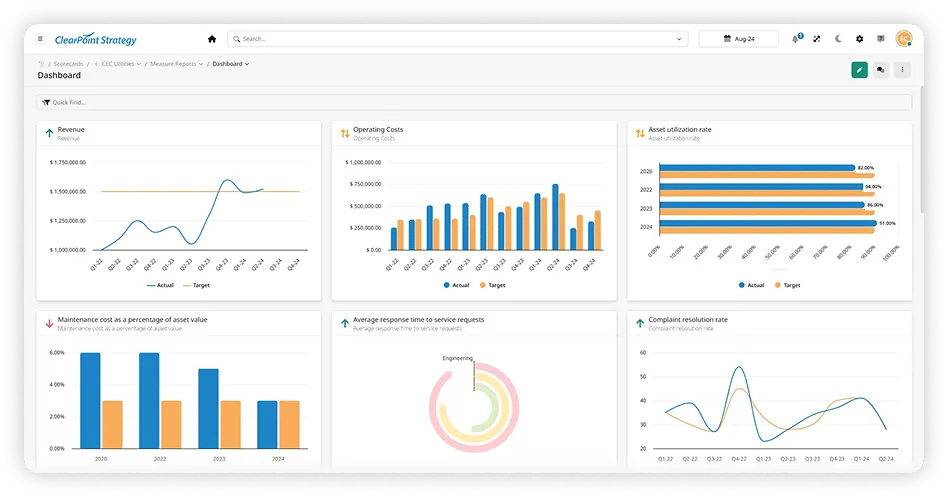Open the Scorecards breadcrumb link
948x497 pixels.
coord(68,63)
